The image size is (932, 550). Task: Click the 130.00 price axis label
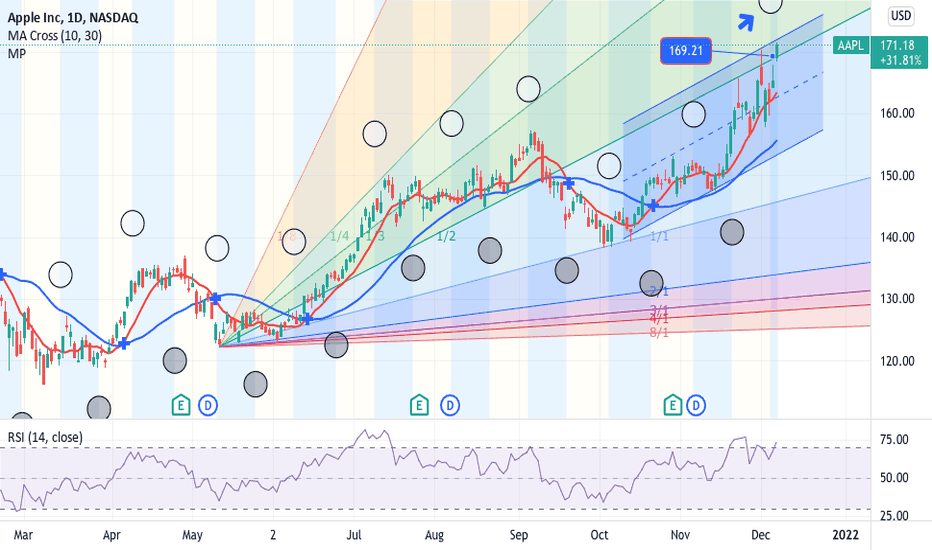pos(897,298)
